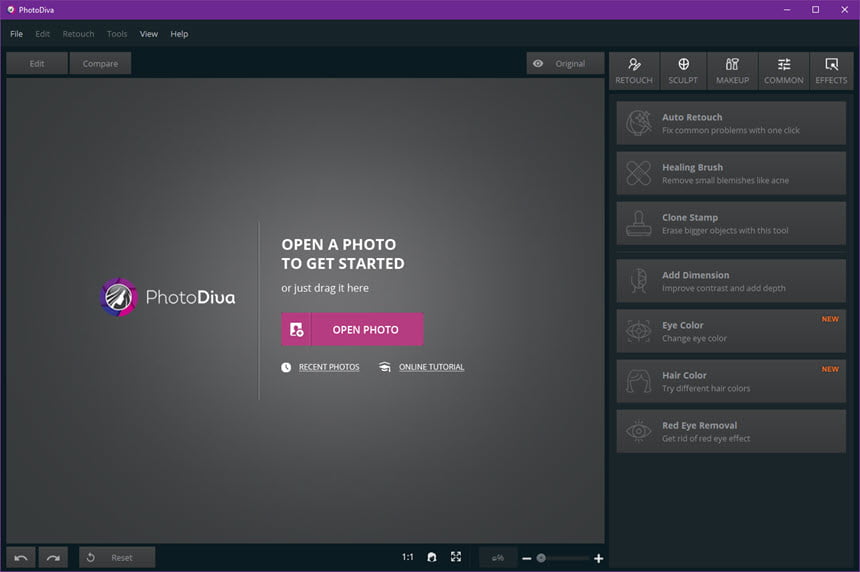
Task: Select the Healing Brush tool
Action: coord(731,173)
